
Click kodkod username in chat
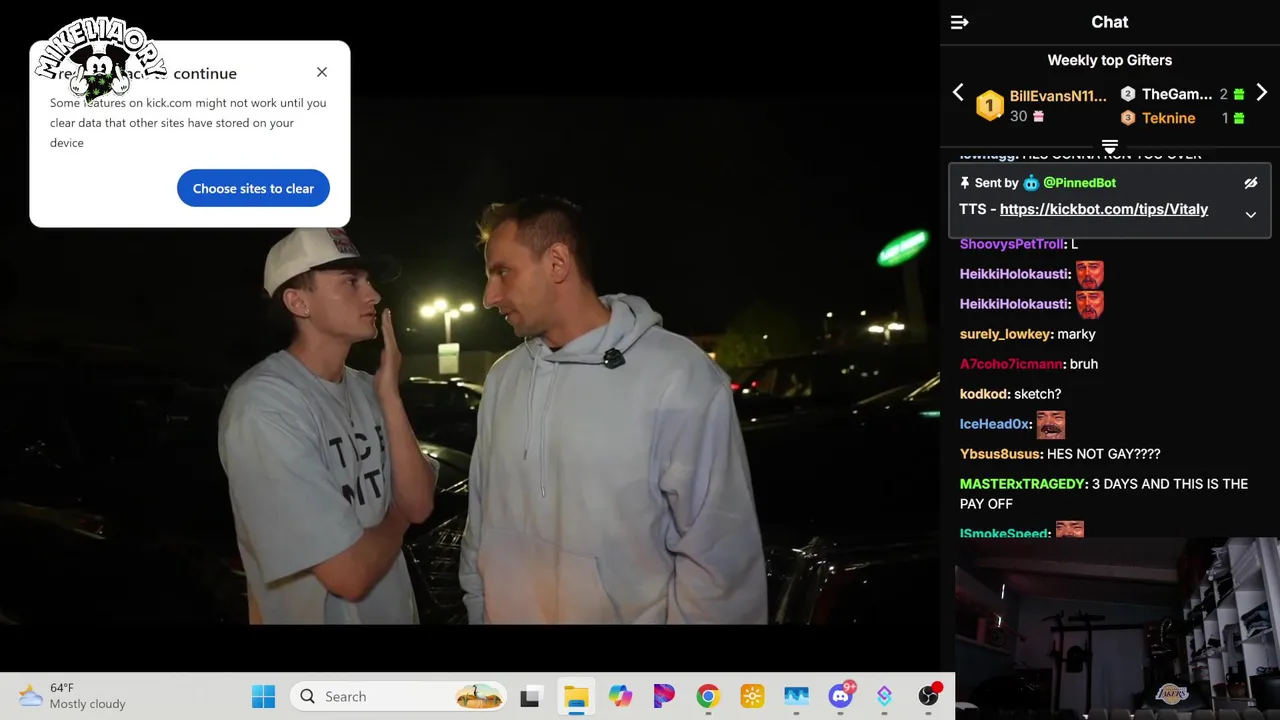(984, 394)
